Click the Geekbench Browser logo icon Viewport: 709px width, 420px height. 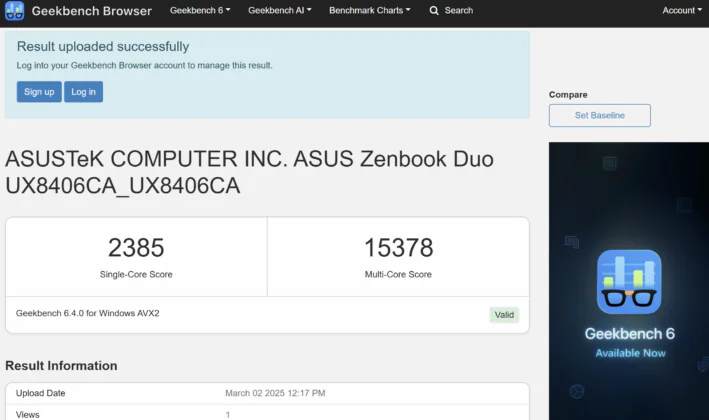point(14,11)
